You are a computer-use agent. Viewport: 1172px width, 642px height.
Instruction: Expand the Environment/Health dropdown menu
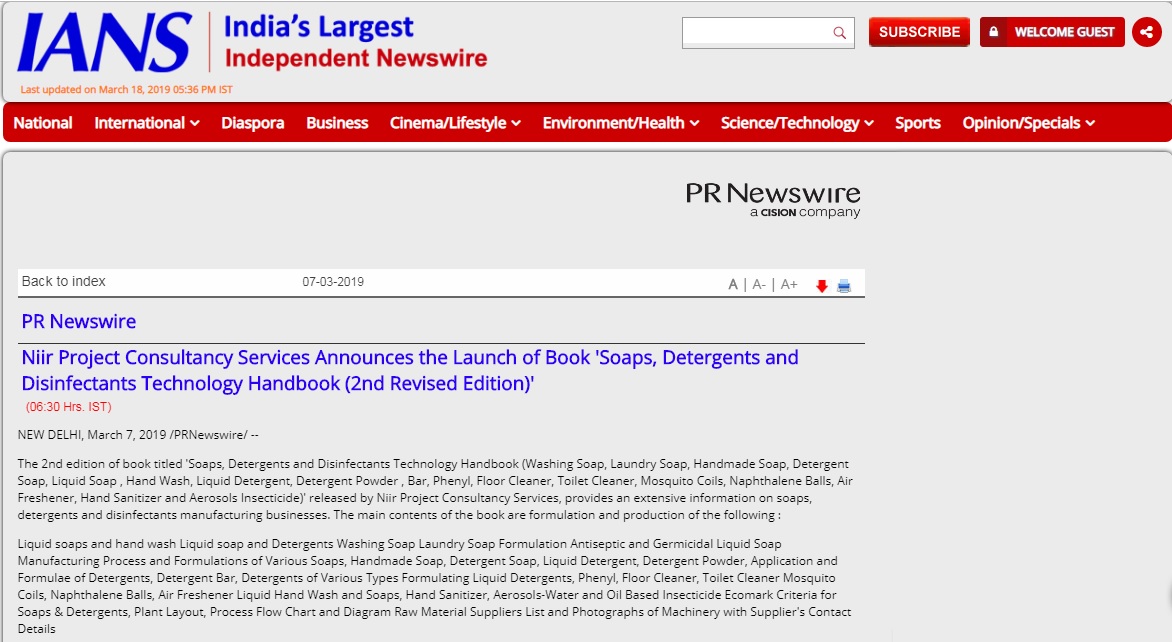point(620,123)
